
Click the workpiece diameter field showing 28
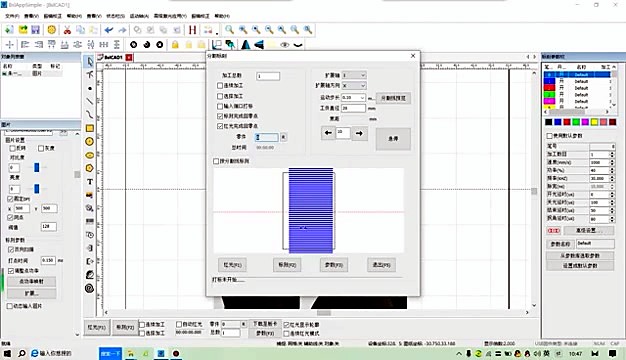click(x=353, y=108)
